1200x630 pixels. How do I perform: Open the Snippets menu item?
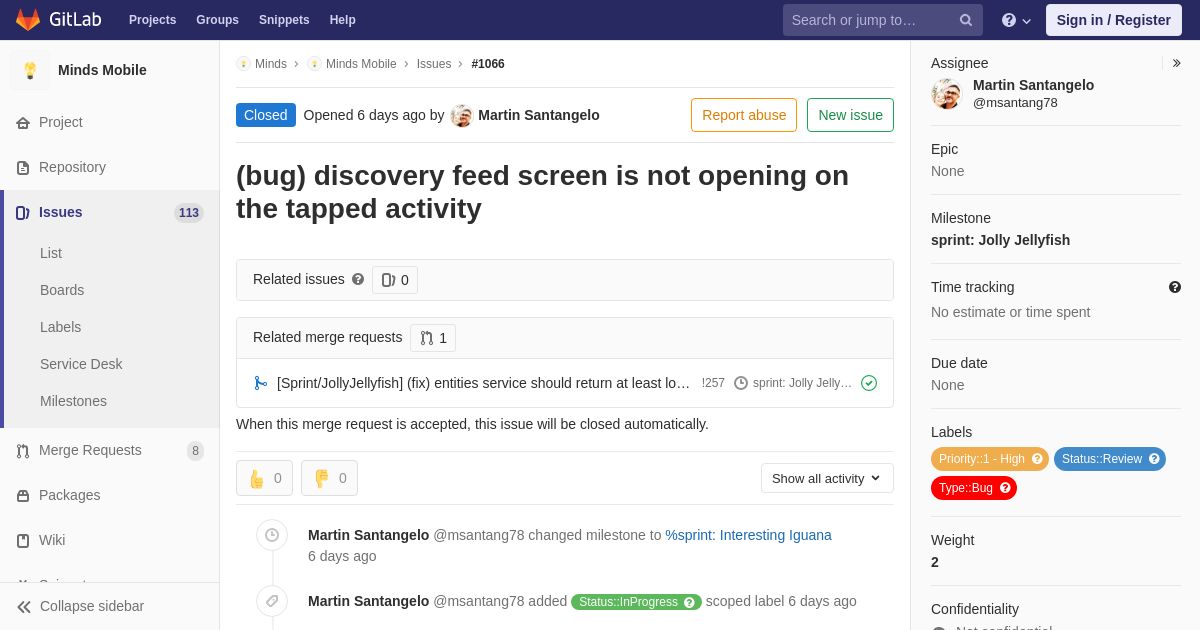(284, 20)
